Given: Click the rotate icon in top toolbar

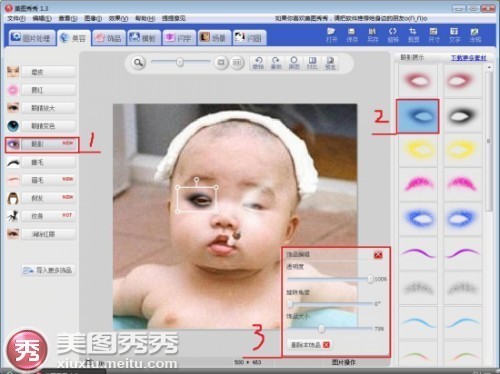Looking at the screenshot, I should [x=393, y=35].
